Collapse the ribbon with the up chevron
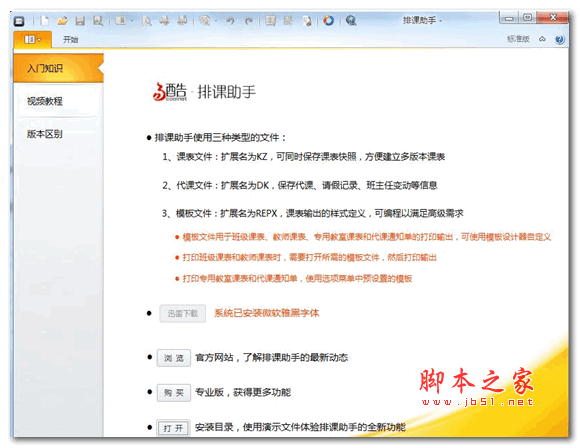 (542, 39)
